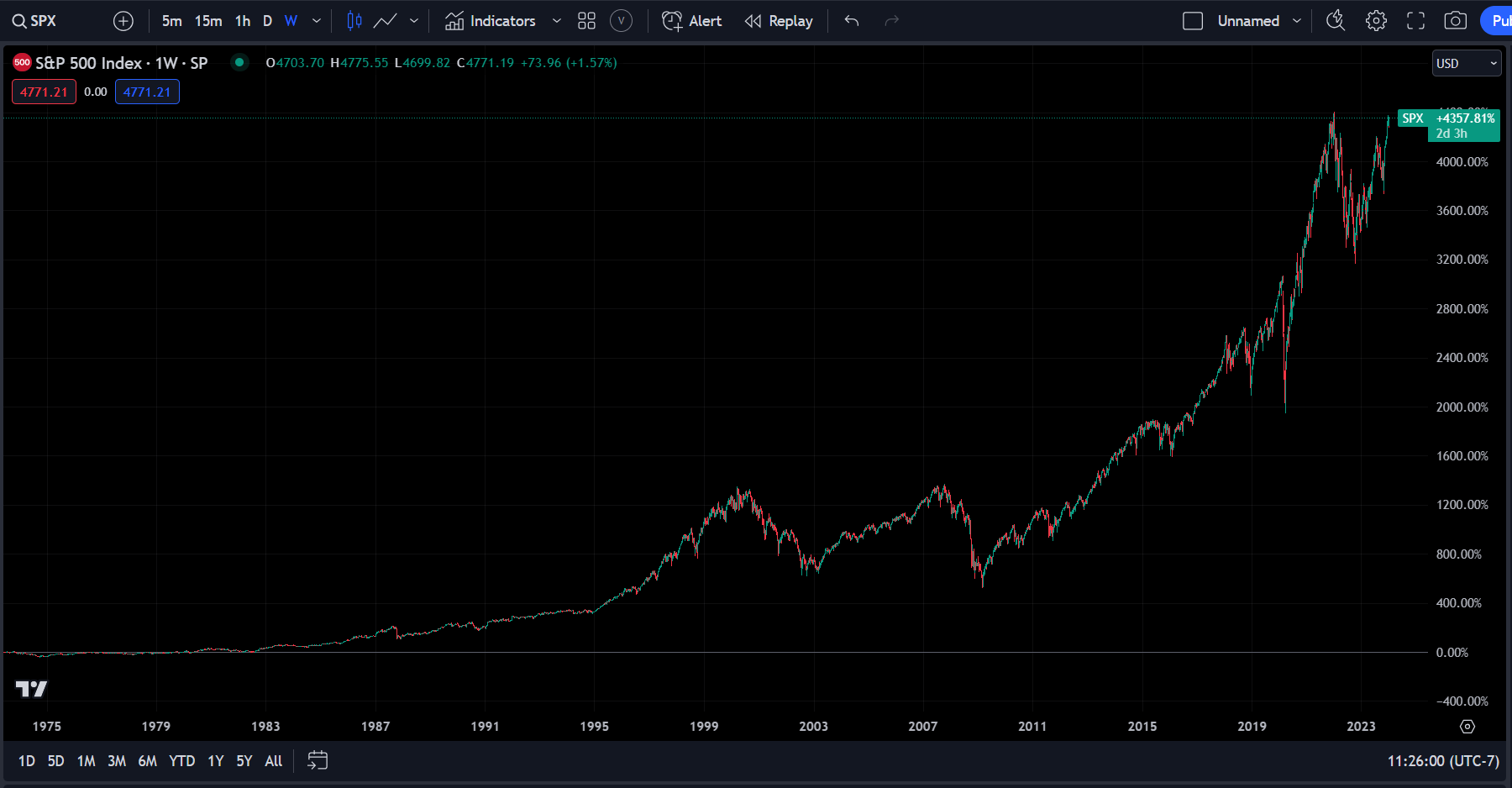Open price scale settings gear icon
The image size is (1512, 788).
[x=1467, y=727]
